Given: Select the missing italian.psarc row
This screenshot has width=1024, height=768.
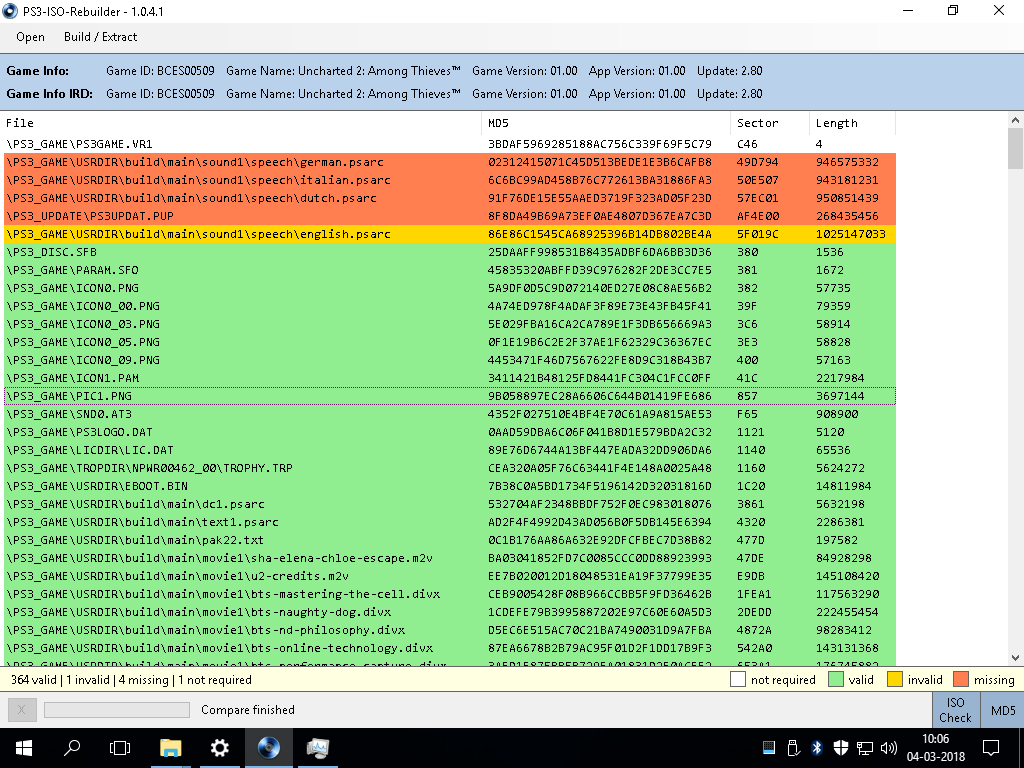Looking at the screenshot, I should coord(449,180).
